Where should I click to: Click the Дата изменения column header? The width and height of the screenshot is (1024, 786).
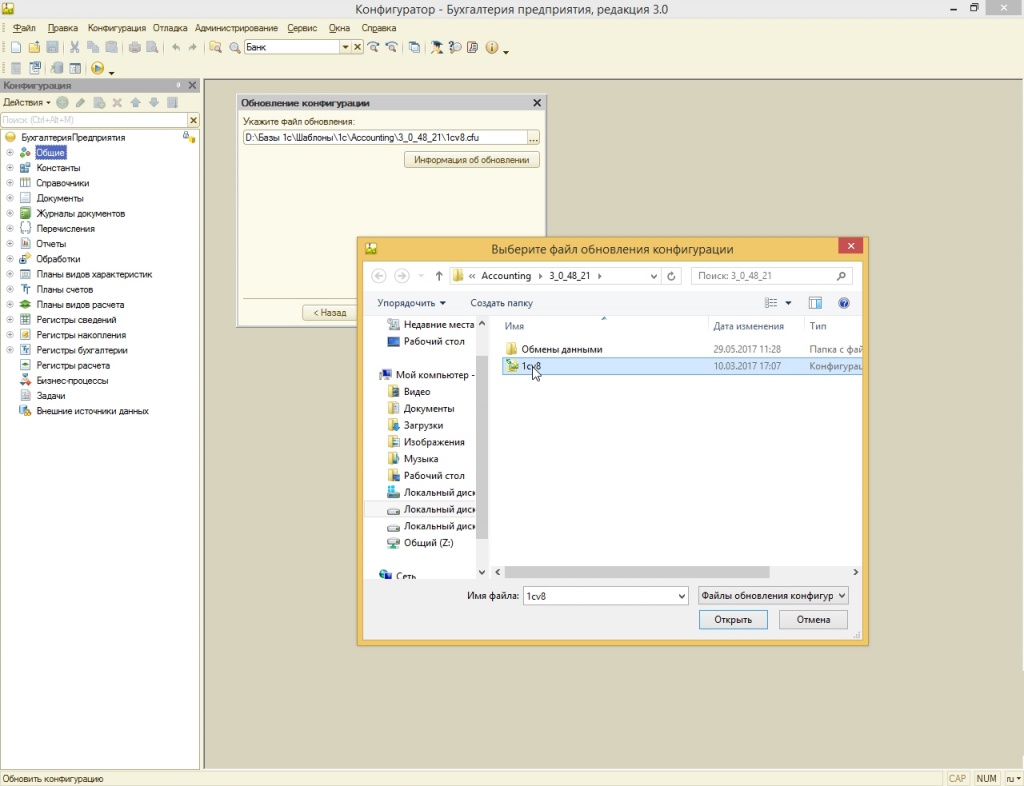point(748,326)
